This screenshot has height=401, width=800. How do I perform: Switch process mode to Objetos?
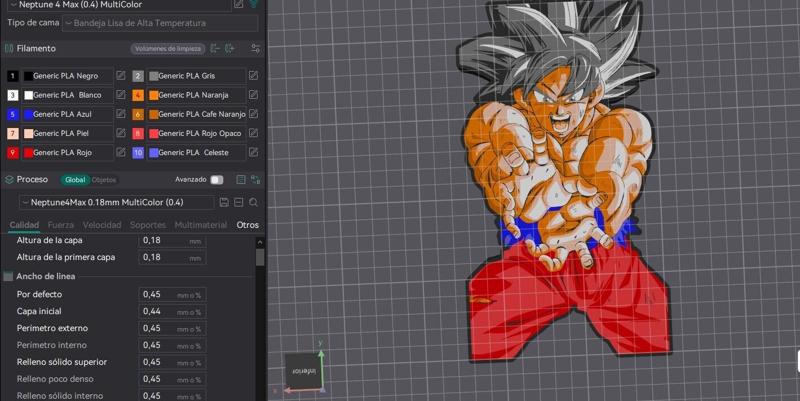pyautogui.click(x=104, y=180)
